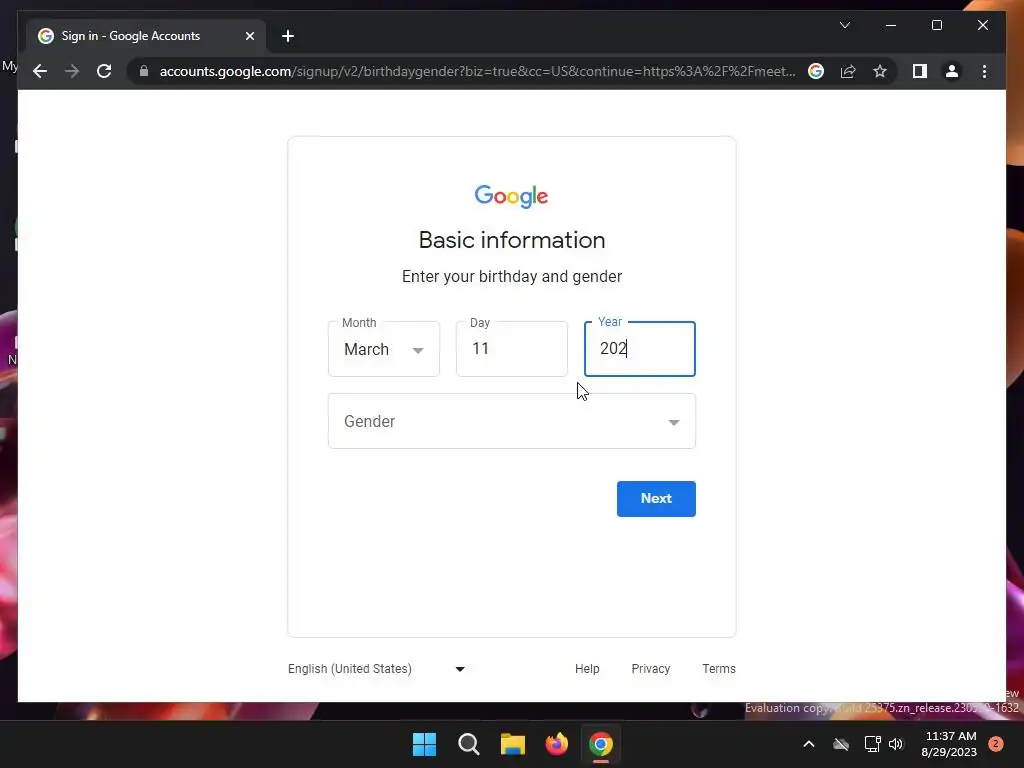The image size is (1024, 768).
Task: Share this page icon
Action: pyautogui.click(x=848, y=71)
